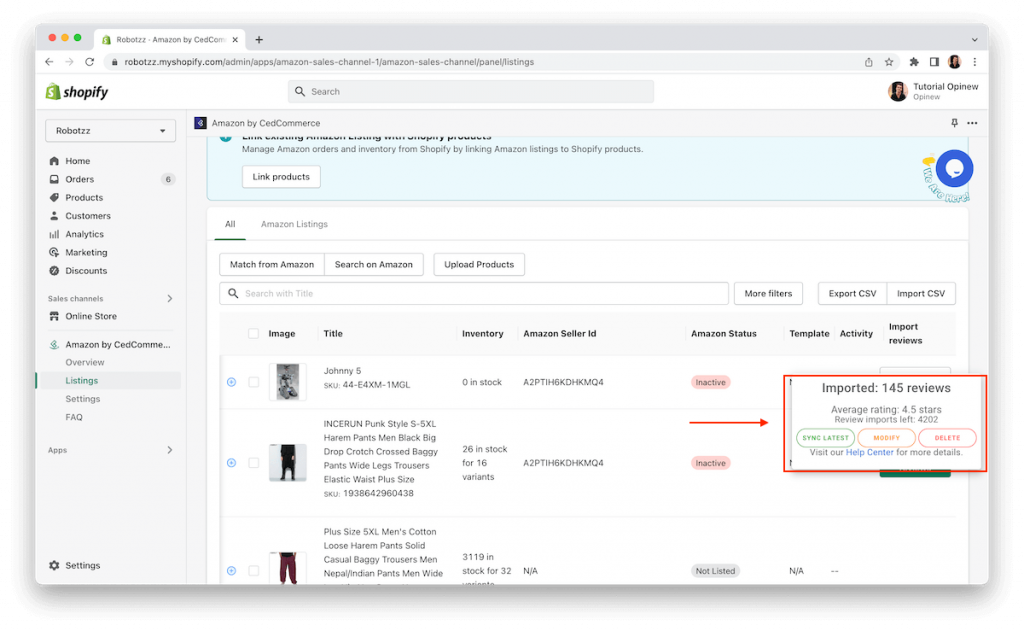Pin the Amazon by CedCommerce app

[x=954, y=123]
